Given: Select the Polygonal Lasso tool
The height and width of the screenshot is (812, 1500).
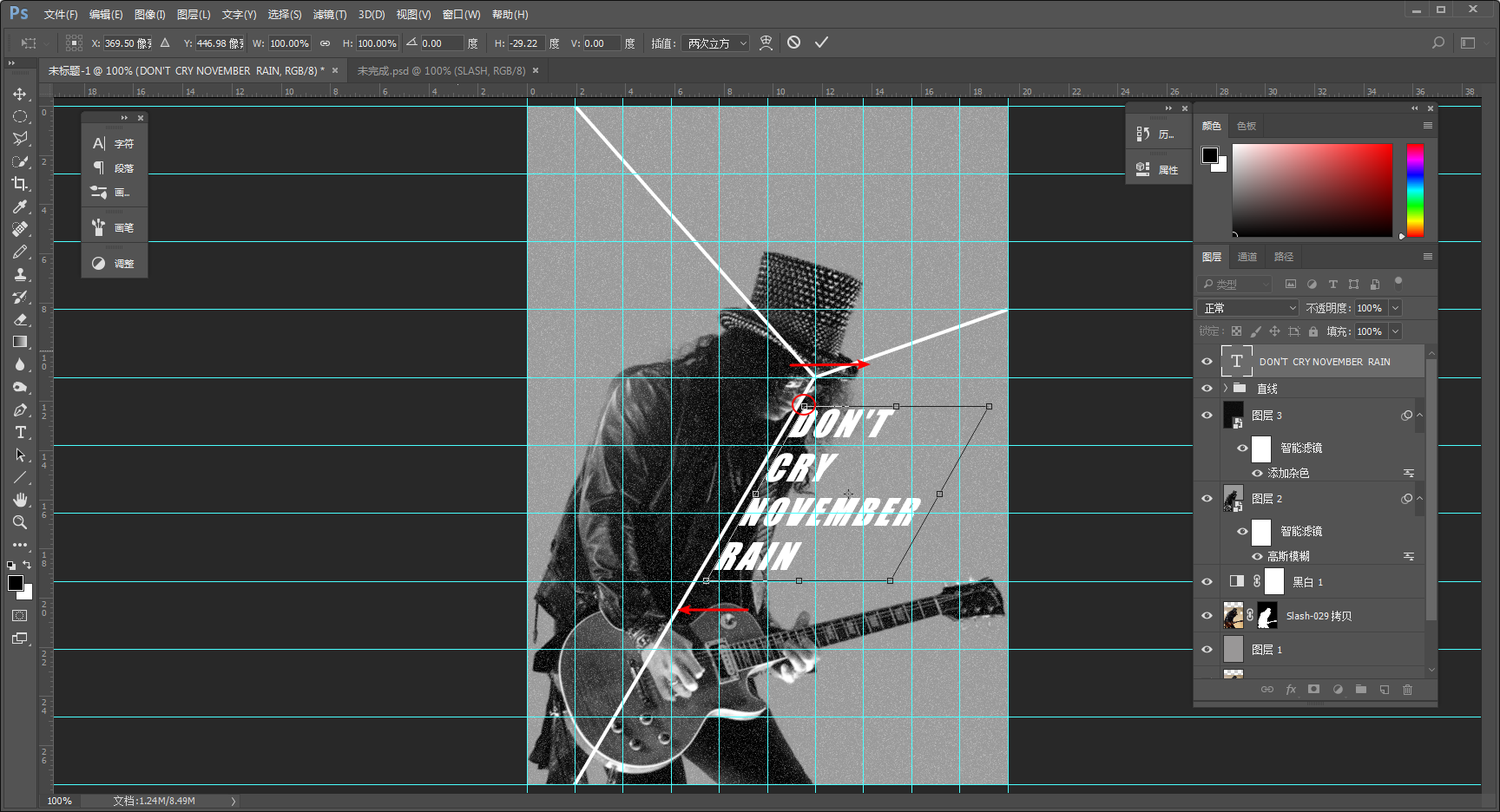Looking at the screenshot, I should [x=20, y=139].
